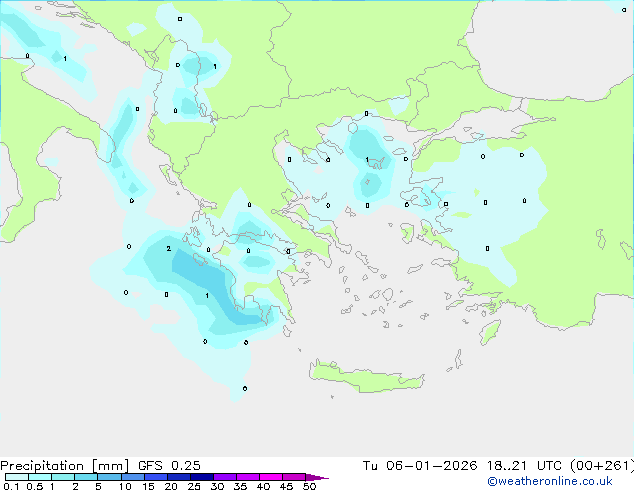634x490 pixels.
Task: Click the 35–40 mm legend color swatch
Action: 248,477
